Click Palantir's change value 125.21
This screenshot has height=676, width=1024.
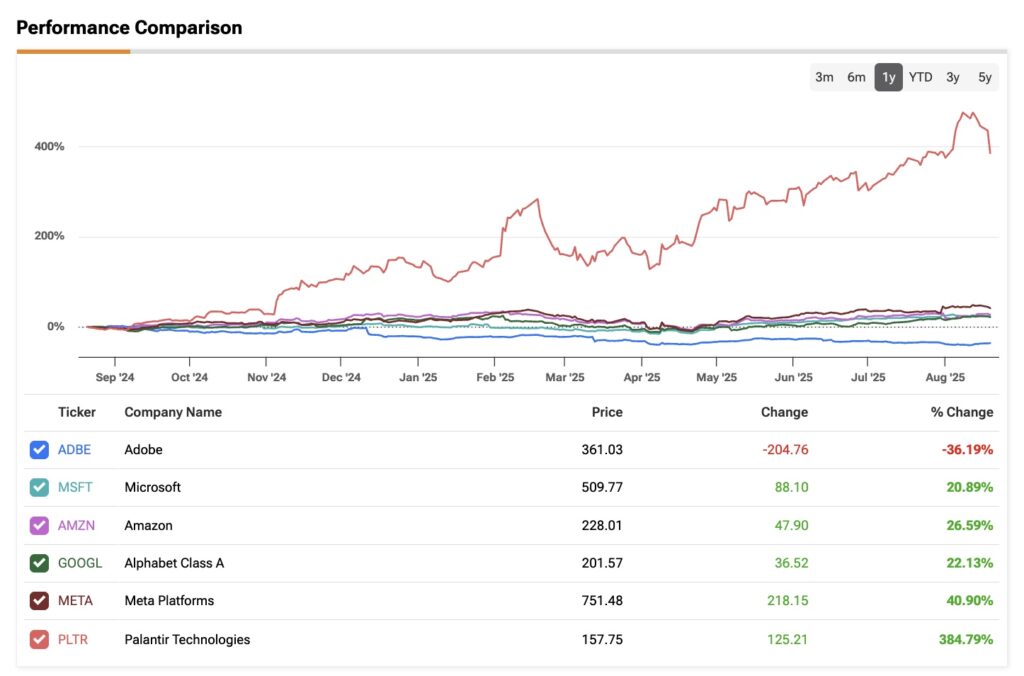coord(788,639)
